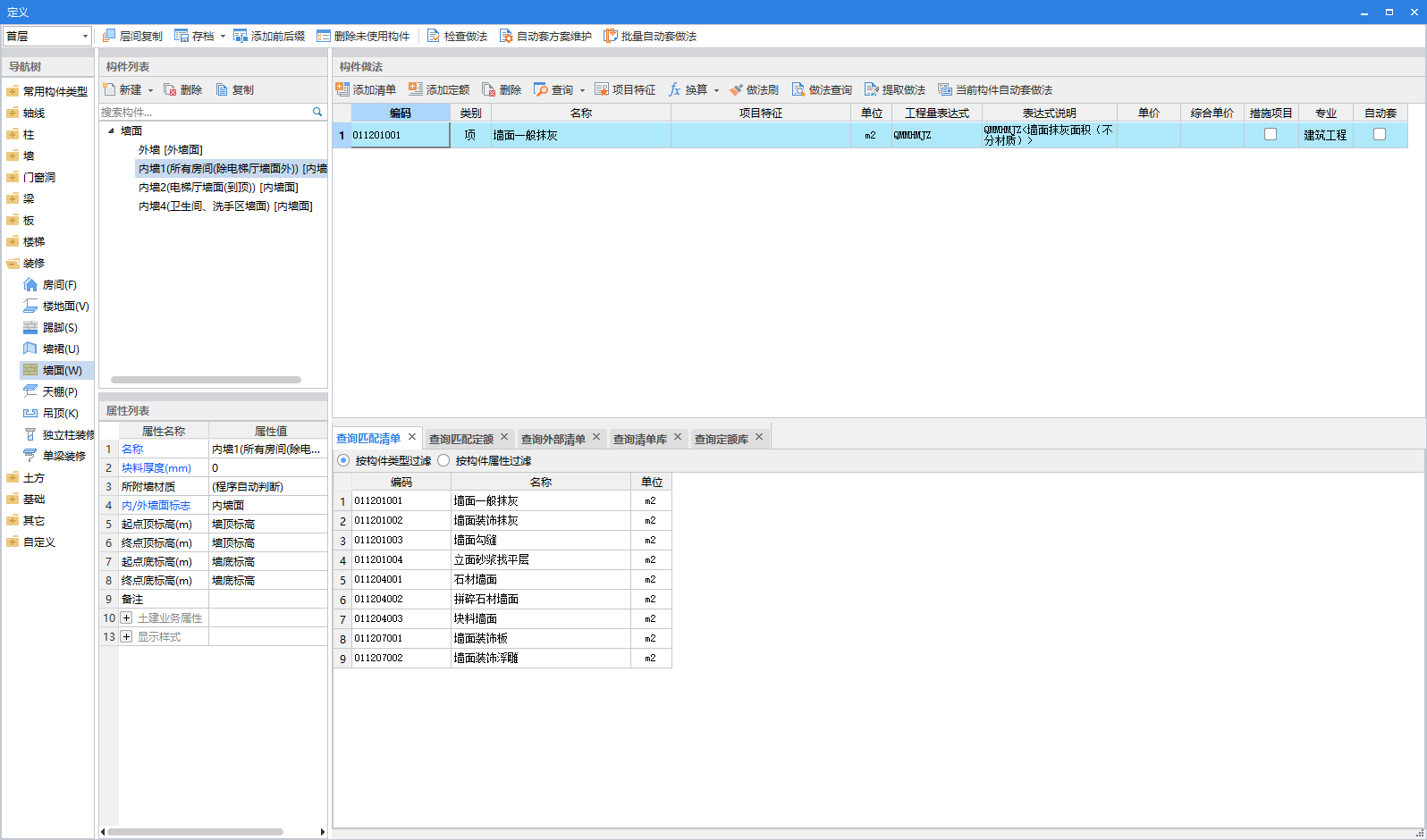Click the 层间复制 toolbar icon

[109, 36]
